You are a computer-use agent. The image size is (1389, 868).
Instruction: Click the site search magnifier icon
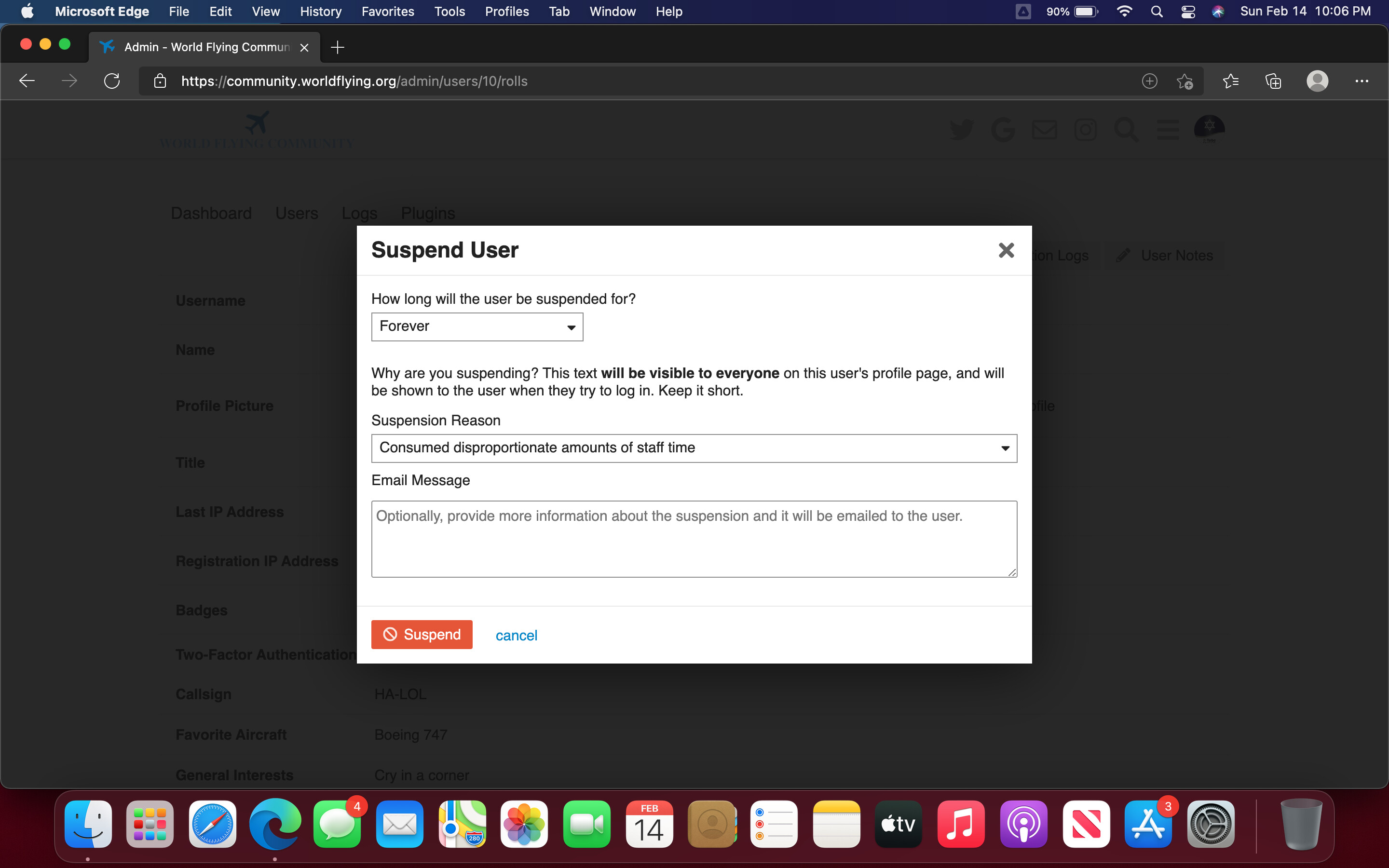[x=1126, y=130]
